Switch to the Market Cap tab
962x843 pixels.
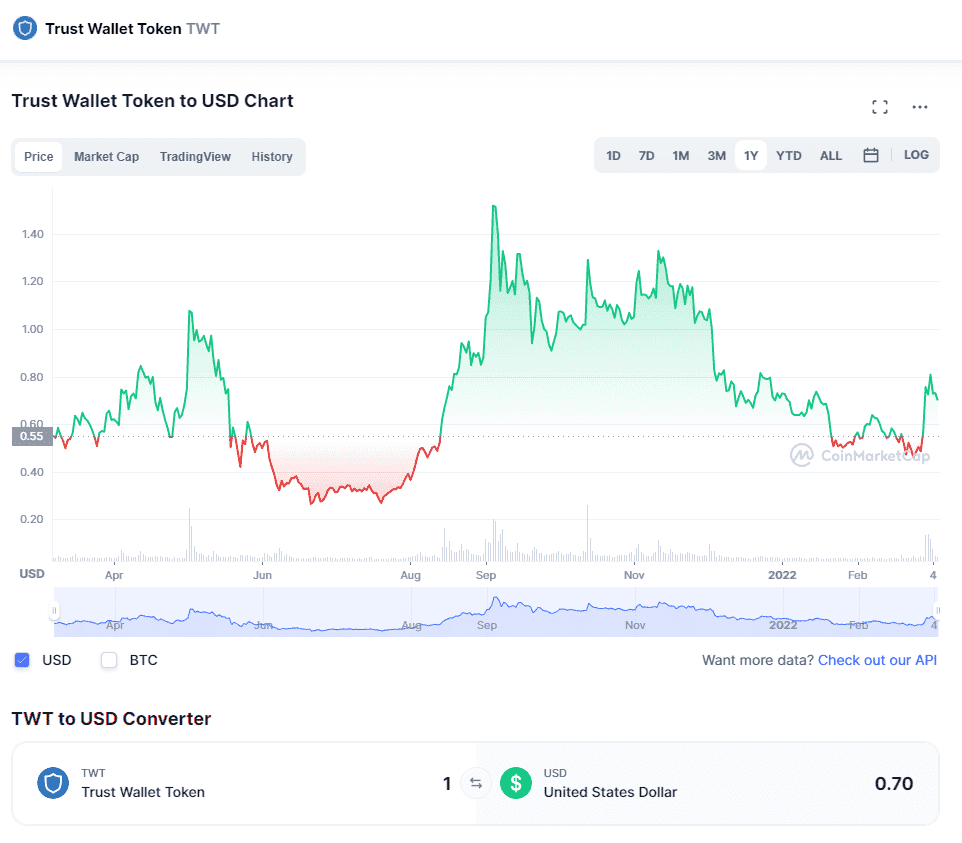106,157
